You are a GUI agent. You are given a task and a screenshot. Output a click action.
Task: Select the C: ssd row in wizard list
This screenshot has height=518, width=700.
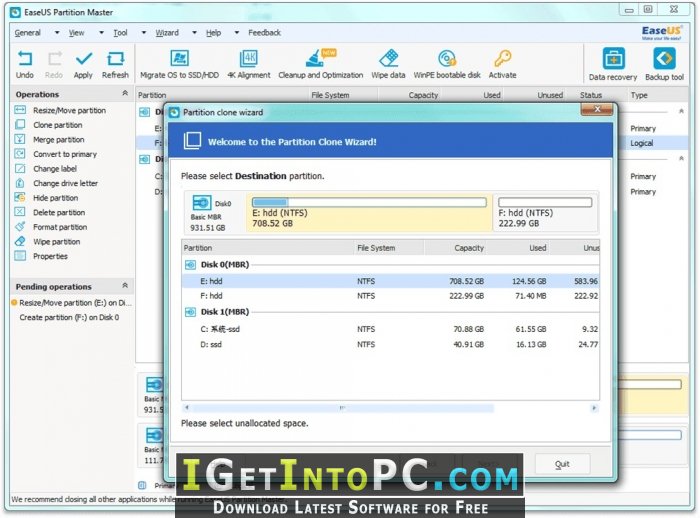coord(391,329)
